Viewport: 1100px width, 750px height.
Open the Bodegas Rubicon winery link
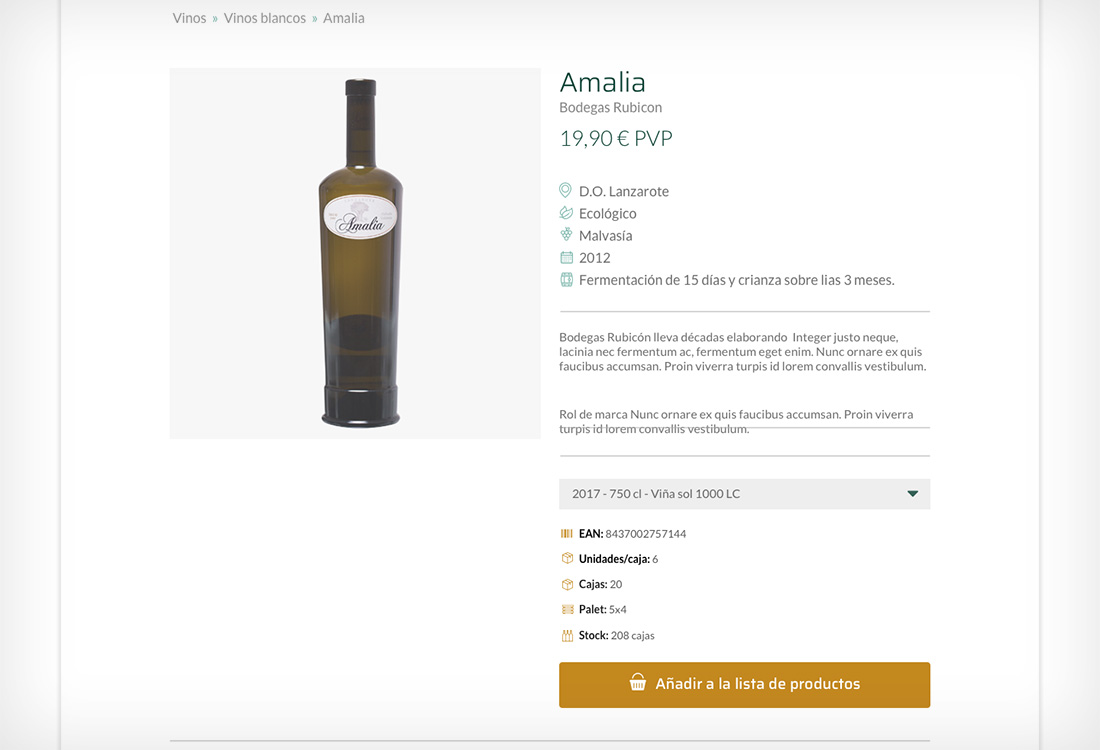[x=610, y=107]
